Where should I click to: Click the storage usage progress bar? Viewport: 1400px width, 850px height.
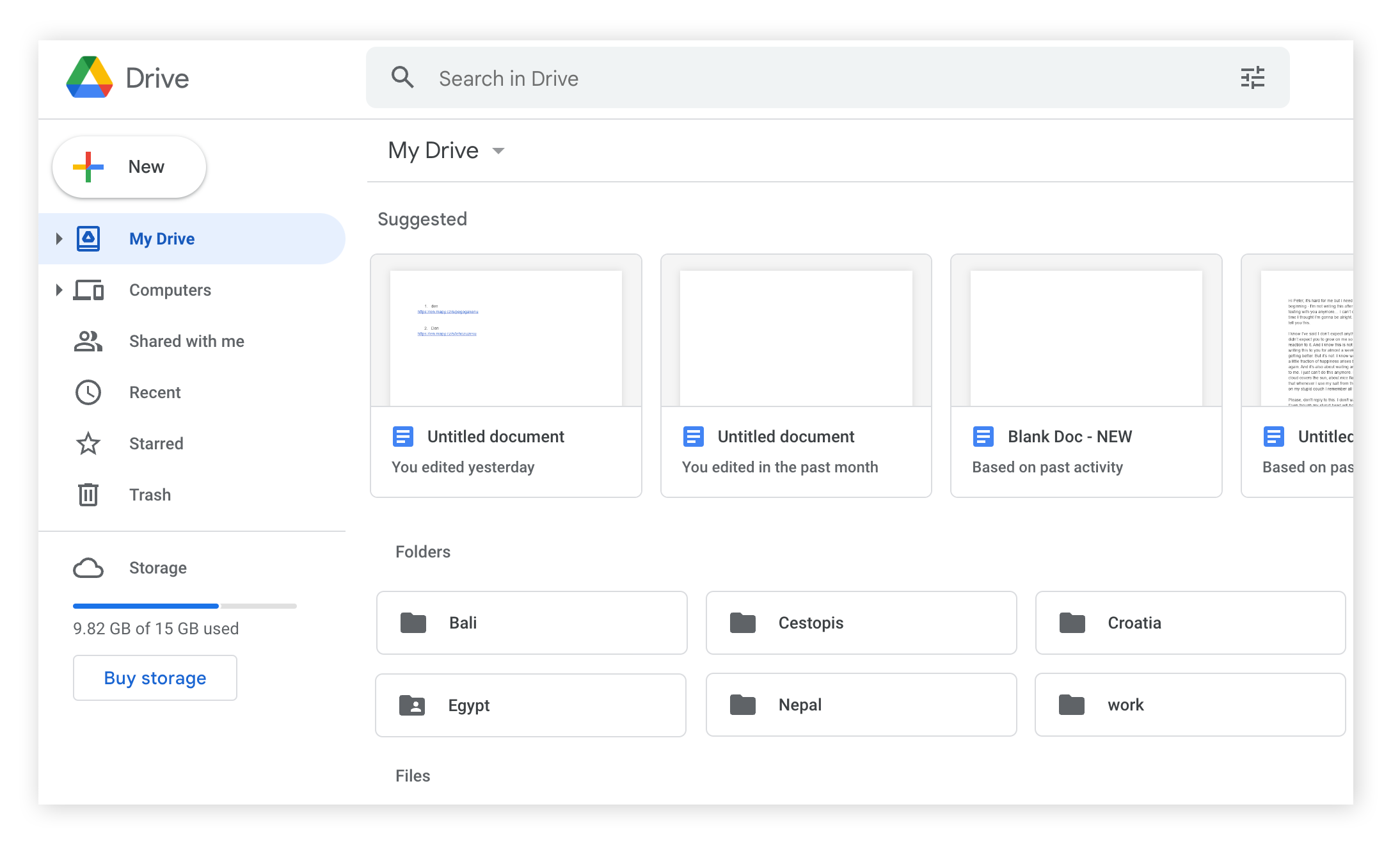pos(184,605)
